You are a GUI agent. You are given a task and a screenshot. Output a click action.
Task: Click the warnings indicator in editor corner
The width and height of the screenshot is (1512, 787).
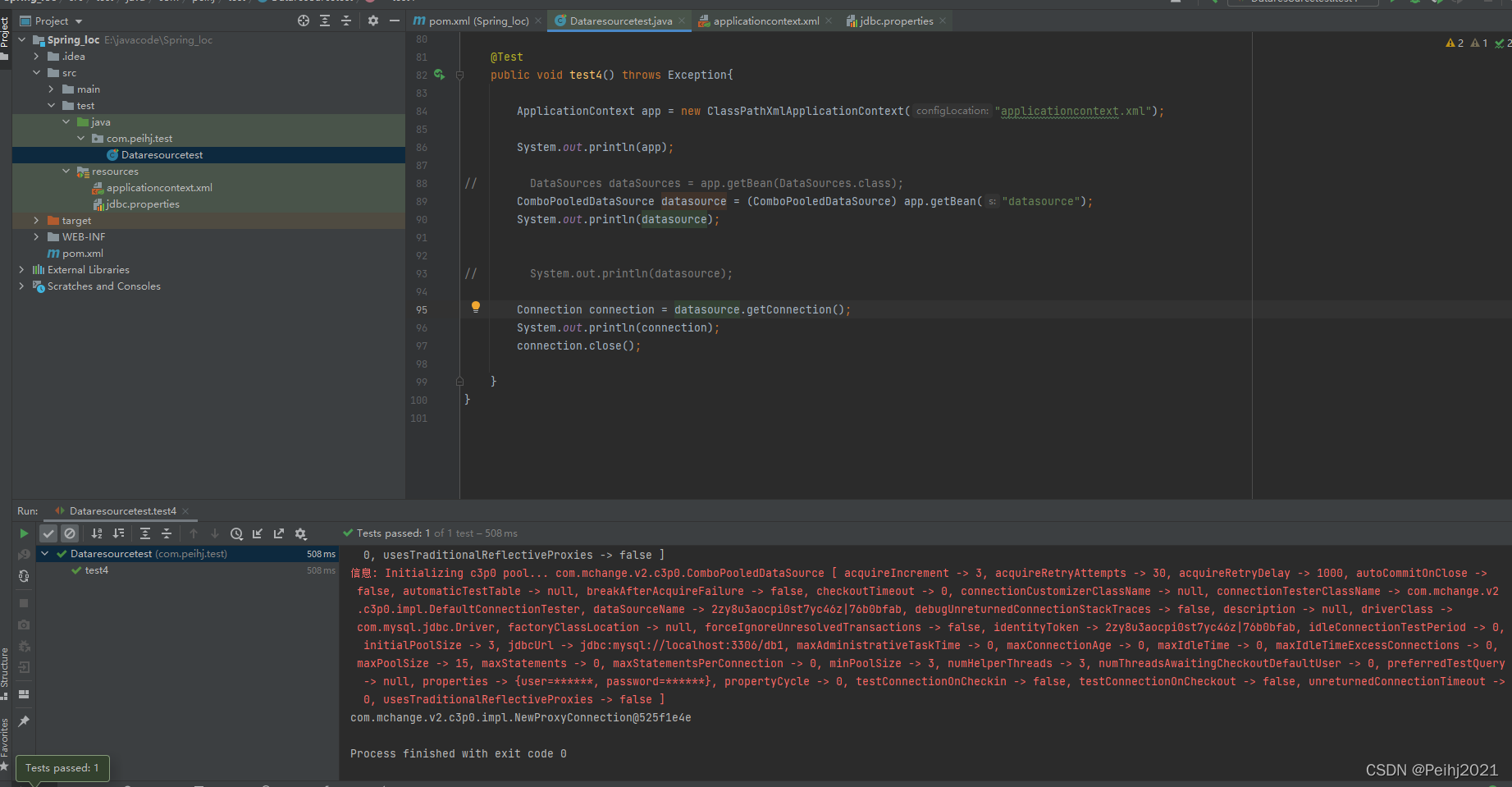point(1455,43)
